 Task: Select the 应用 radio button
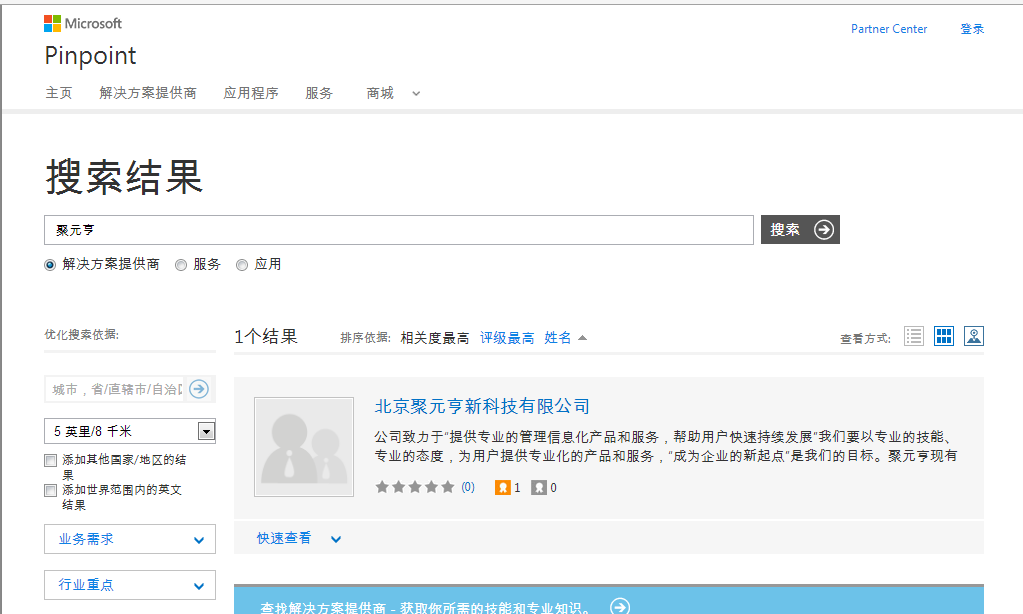(242, 265)
